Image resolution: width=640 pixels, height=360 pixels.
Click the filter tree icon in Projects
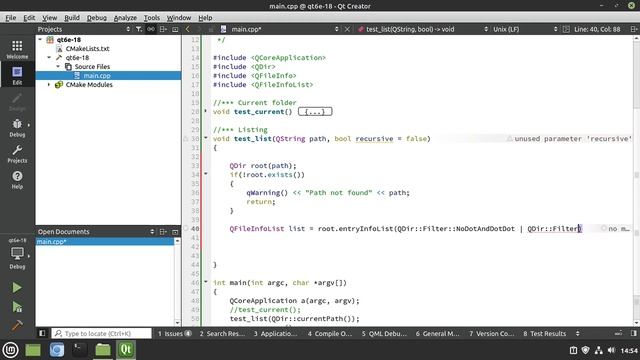tap(139, 29)
